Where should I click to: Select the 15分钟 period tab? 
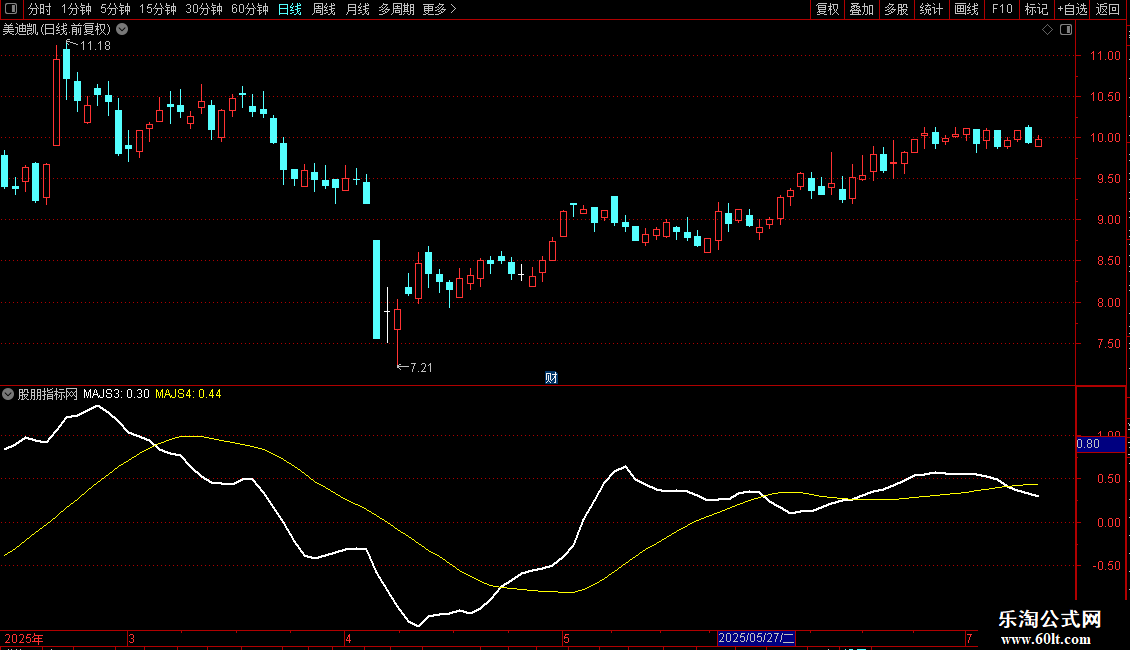click(x=158, y=9)
